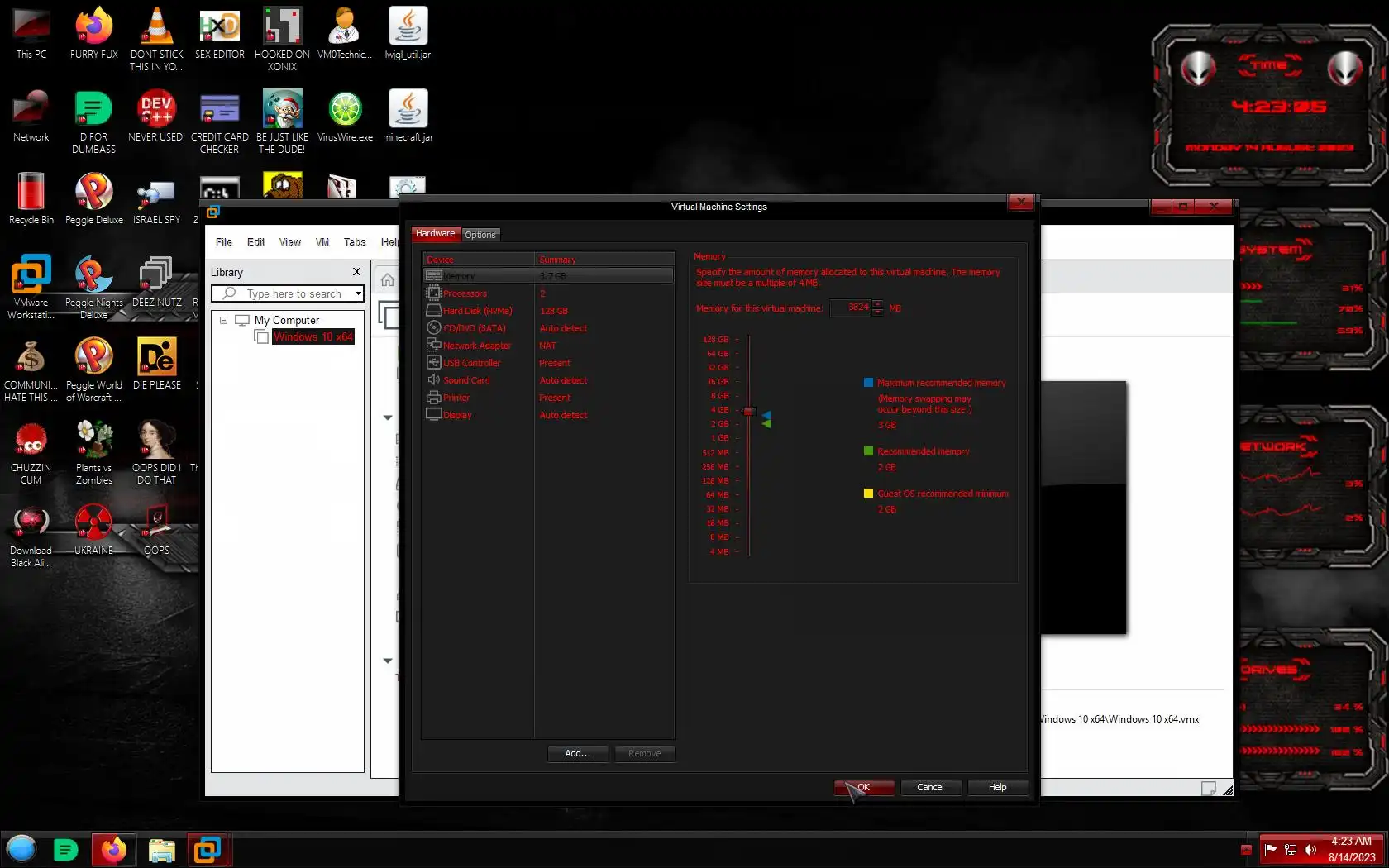Close the Library panel
The height and width of the screenshot is (868, 1389).
[x=356, y=272]
